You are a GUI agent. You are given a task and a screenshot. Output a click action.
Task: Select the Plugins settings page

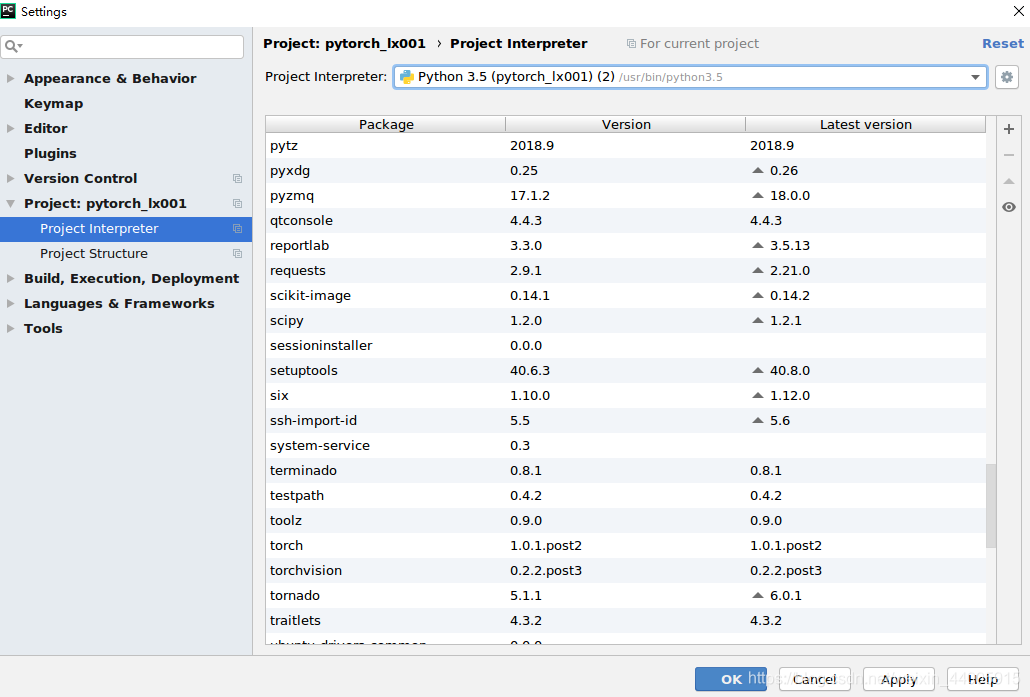(x=51, y=154)
